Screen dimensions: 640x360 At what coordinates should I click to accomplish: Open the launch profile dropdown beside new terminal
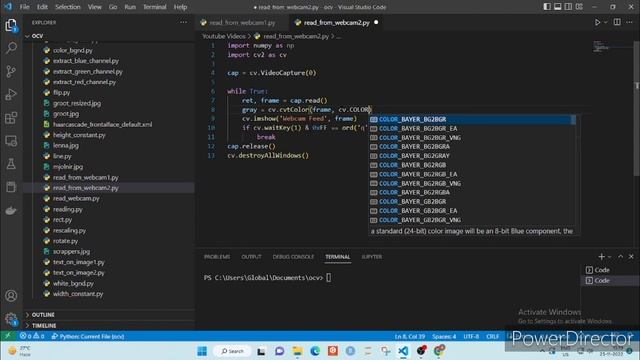[609, 257]
